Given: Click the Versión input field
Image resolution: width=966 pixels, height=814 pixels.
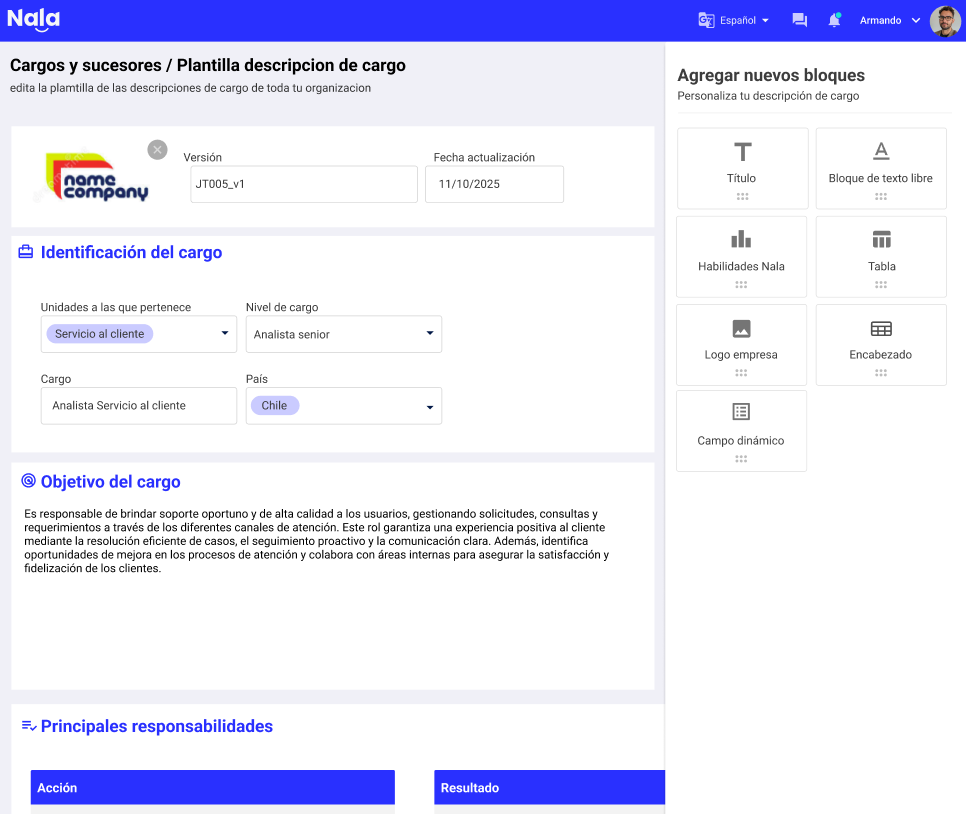Looking at the screenshot, I should [x=303, y=184].
